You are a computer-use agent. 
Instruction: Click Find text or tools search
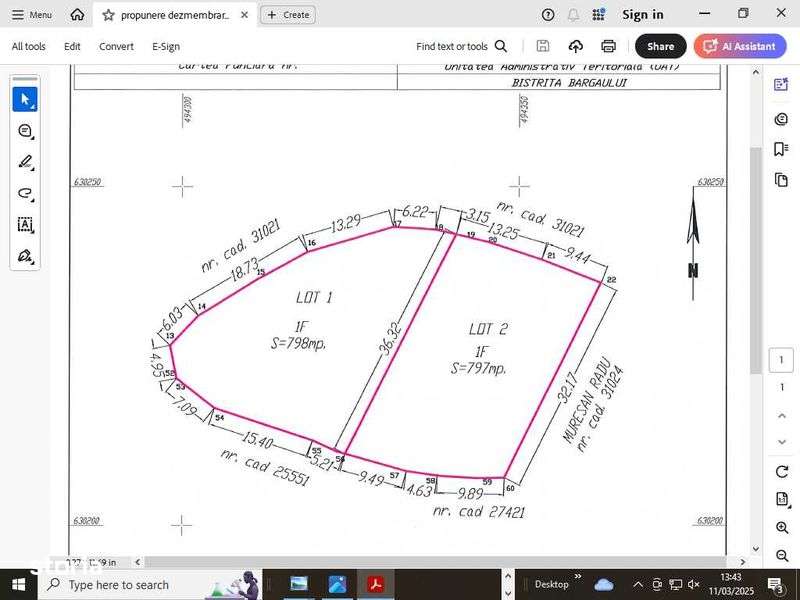pyautogui.click(x=452, y=46)
